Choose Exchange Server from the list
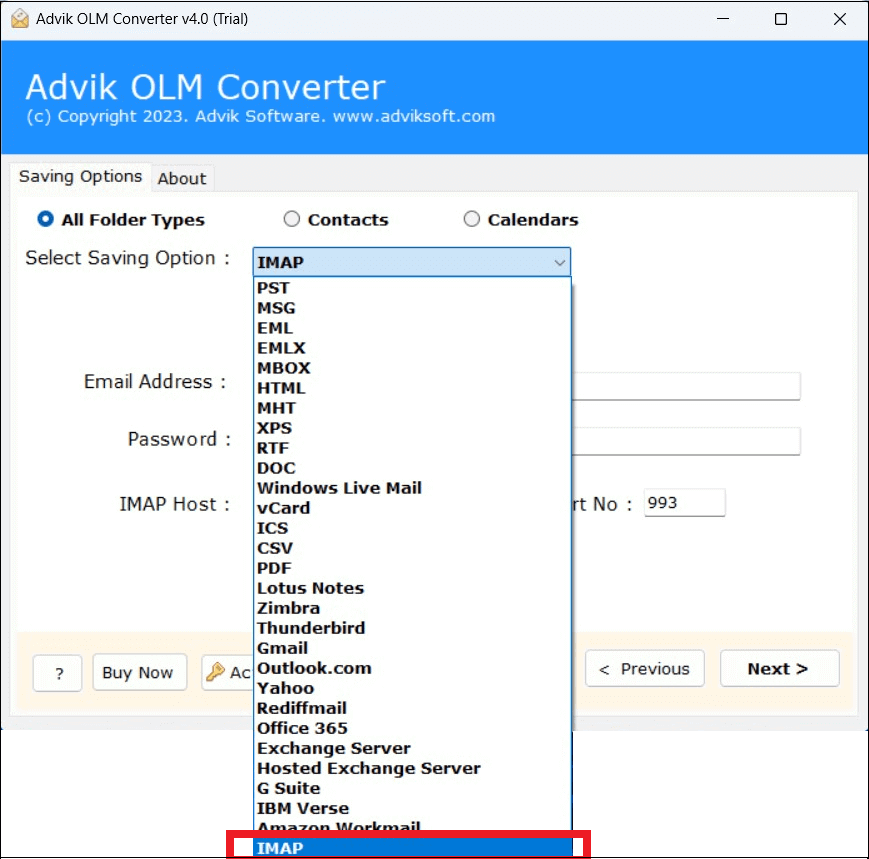This screenshot has height=859, width=869. pos(333,747)
